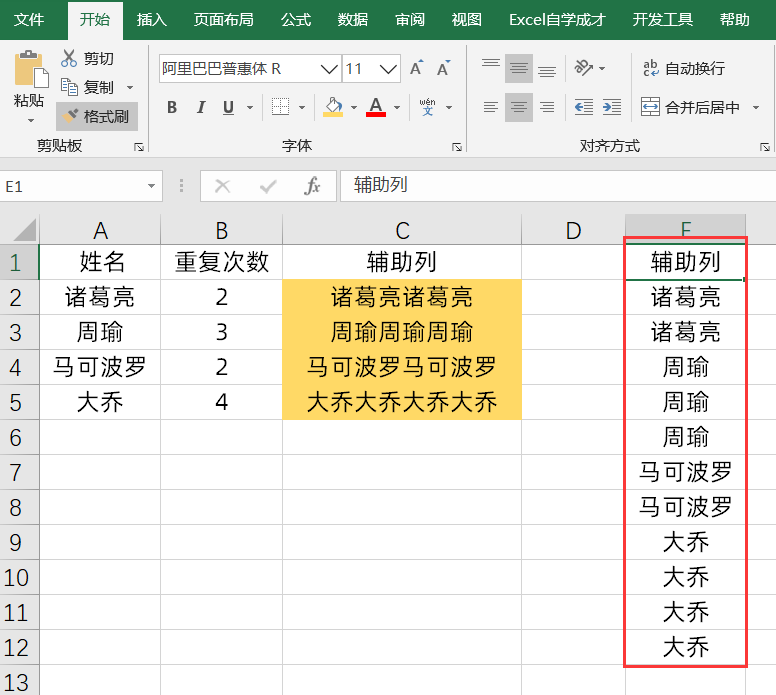This screenshot has height=695, width=776.
Task: Toggle Italic formatting
Action: click(200, 107)
